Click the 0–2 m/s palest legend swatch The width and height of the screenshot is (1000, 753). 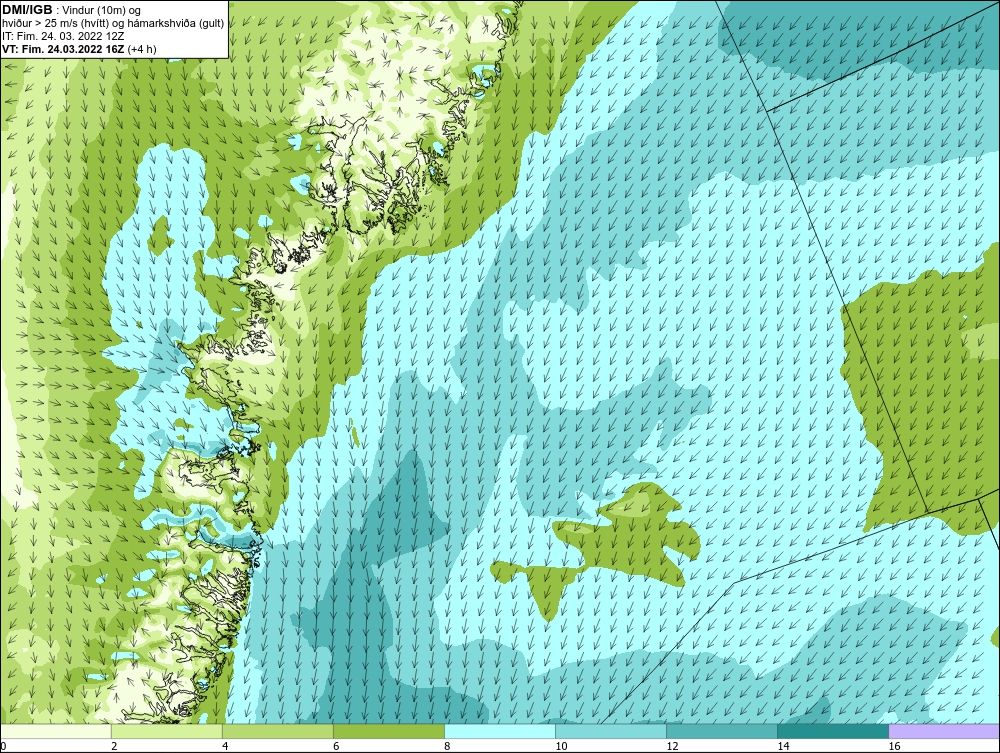(56, 731)
